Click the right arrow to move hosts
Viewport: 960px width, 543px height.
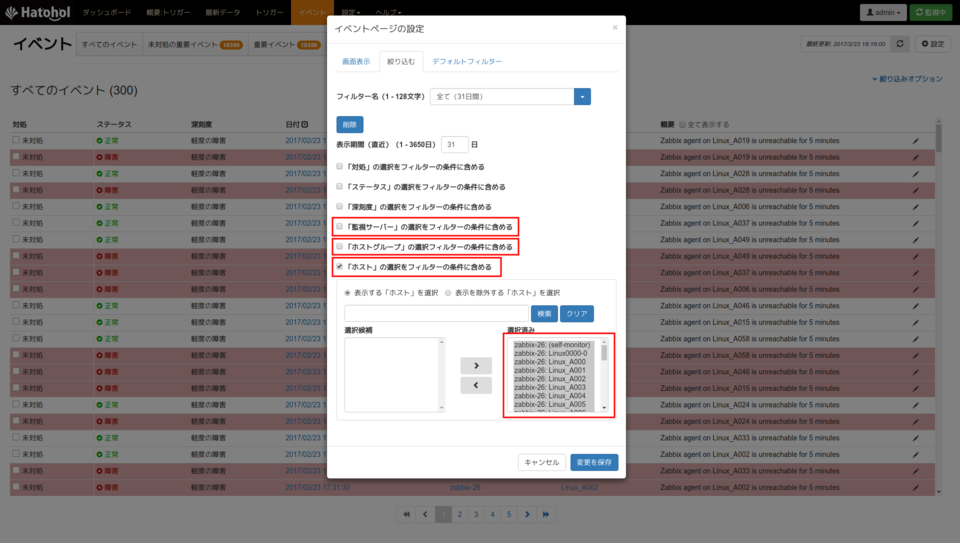(x=475, y=366)
